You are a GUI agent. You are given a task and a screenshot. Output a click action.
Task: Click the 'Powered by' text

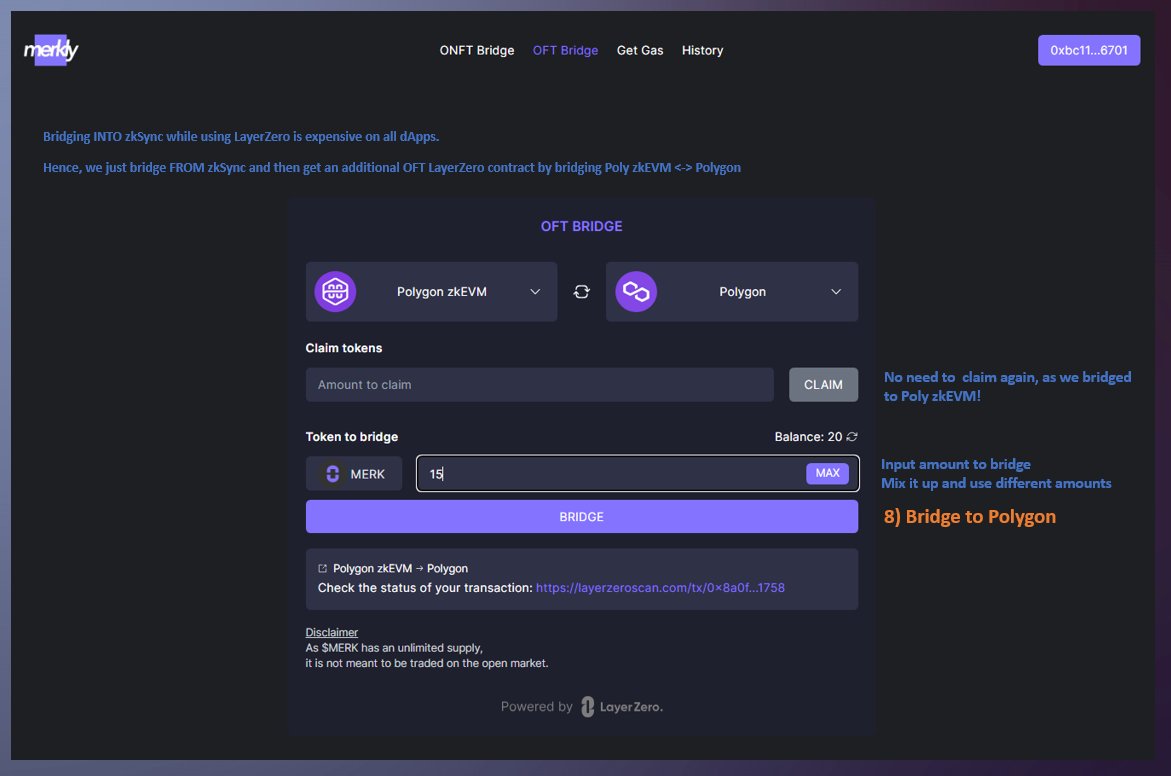tap(536, 707)
